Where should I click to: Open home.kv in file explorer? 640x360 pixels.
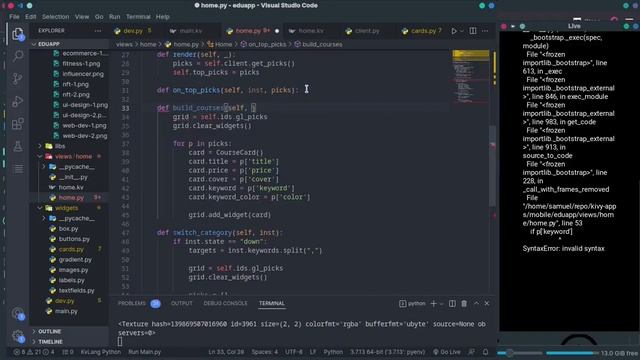(x=70, y=187)
